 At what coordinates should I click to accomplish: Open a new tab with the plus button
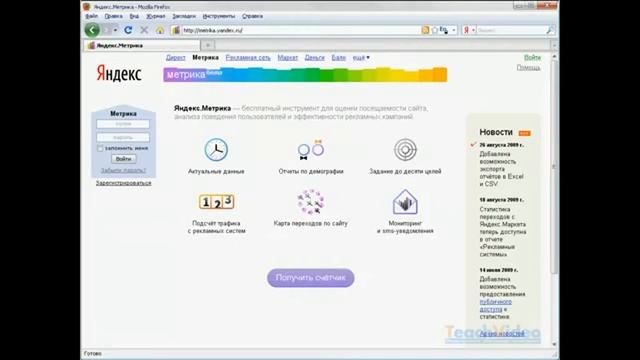pyautogui.click(x=208, y=45)
